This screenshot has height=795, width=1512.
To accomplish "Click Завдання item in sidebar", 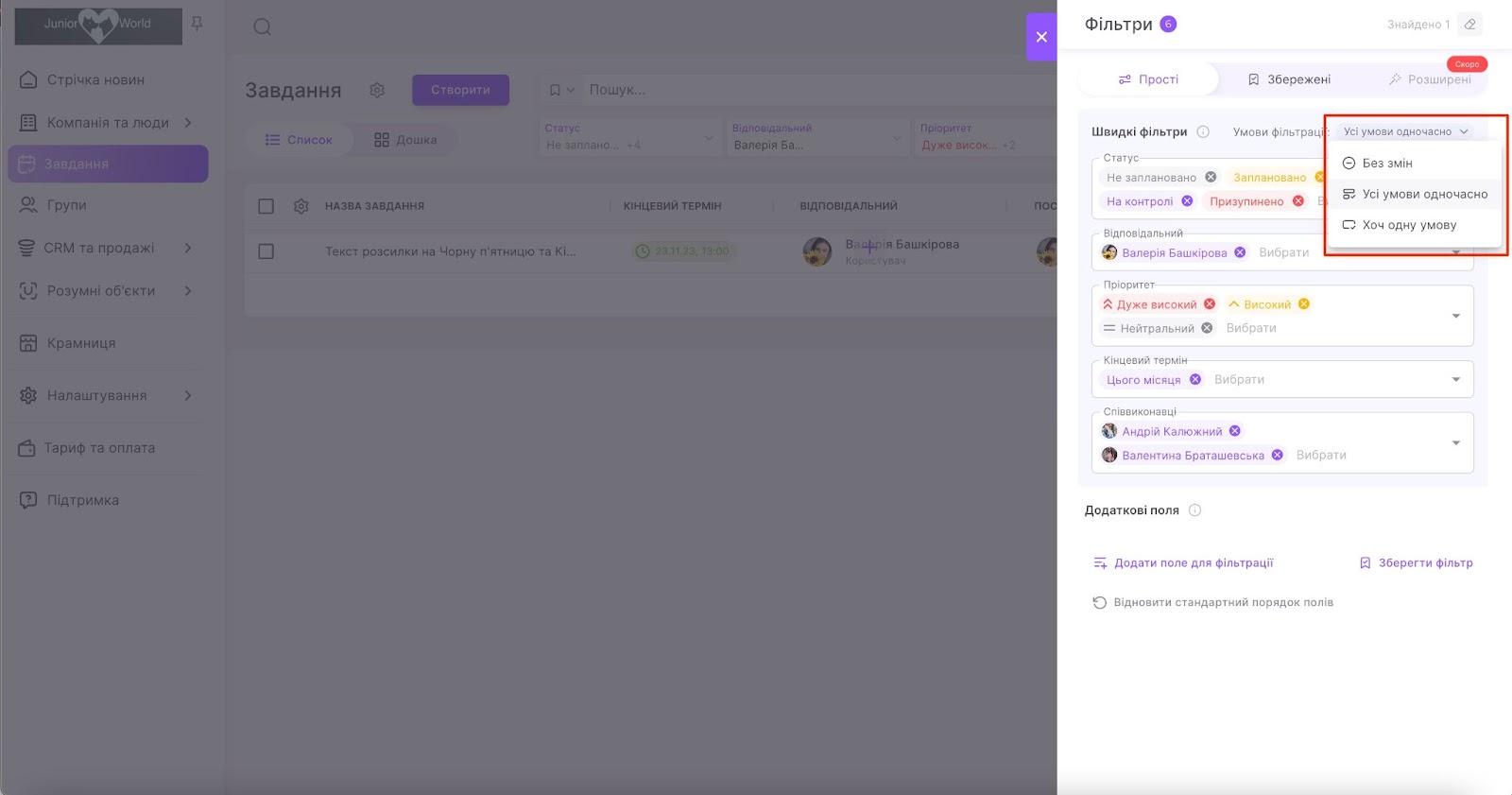I will click(x=108, y=164).
